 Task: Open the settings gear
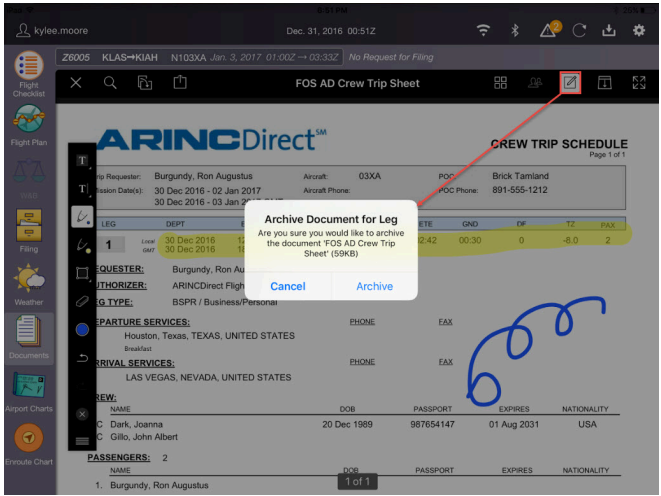coord(639,30)
